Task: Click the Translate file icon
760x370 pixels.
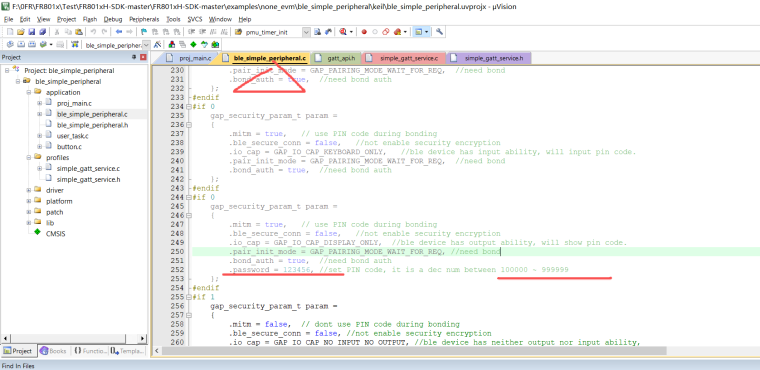Action: tap(10, 45)
